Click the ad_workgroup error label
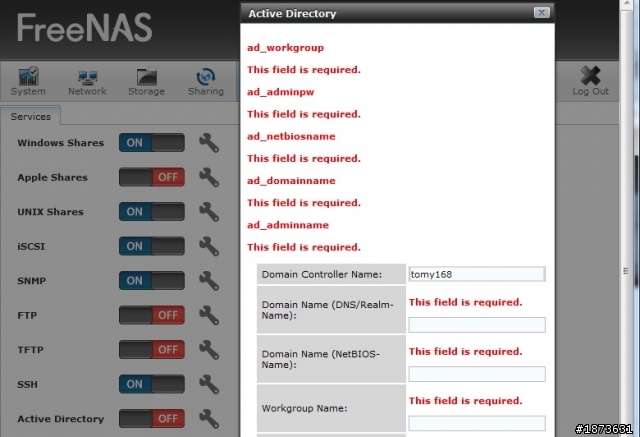 coord(285,48)
